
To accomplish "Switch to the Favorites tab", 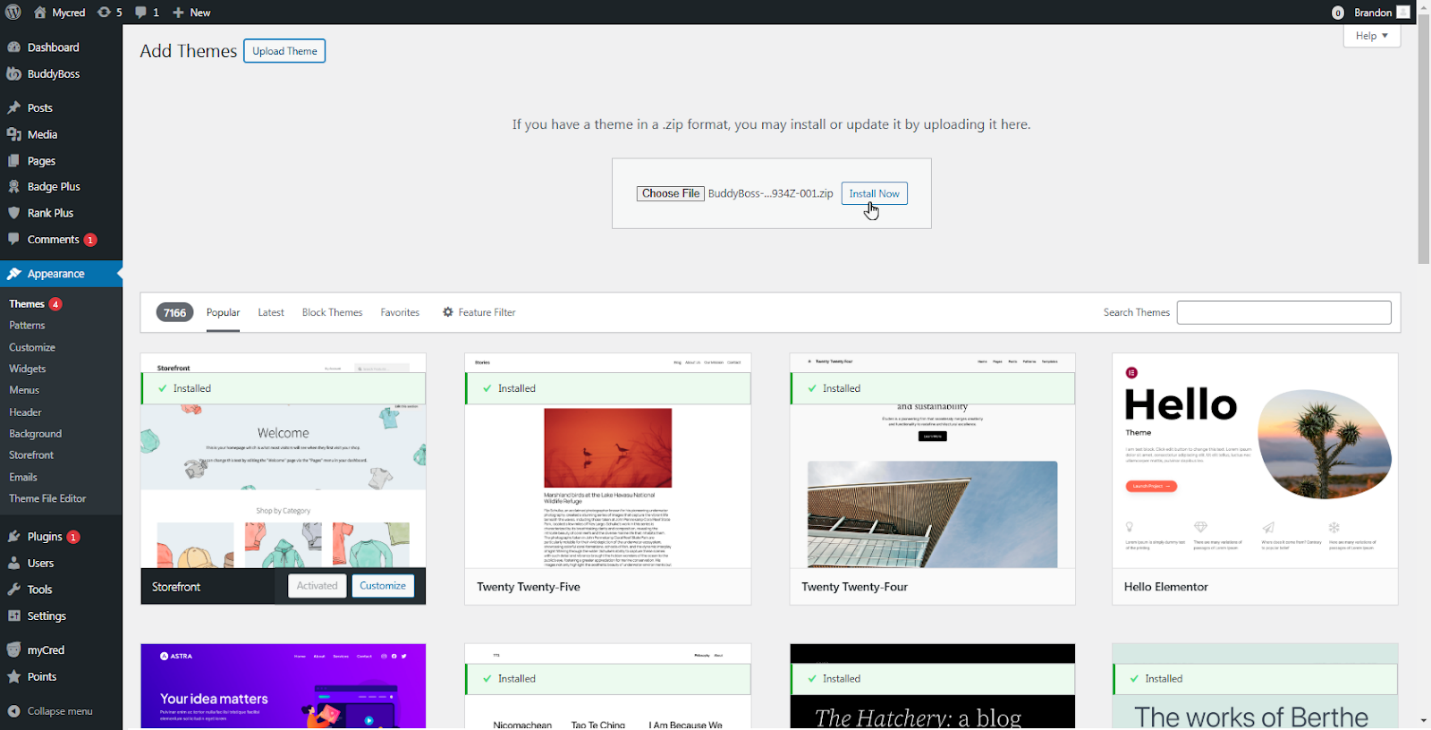I will point(400,312).
